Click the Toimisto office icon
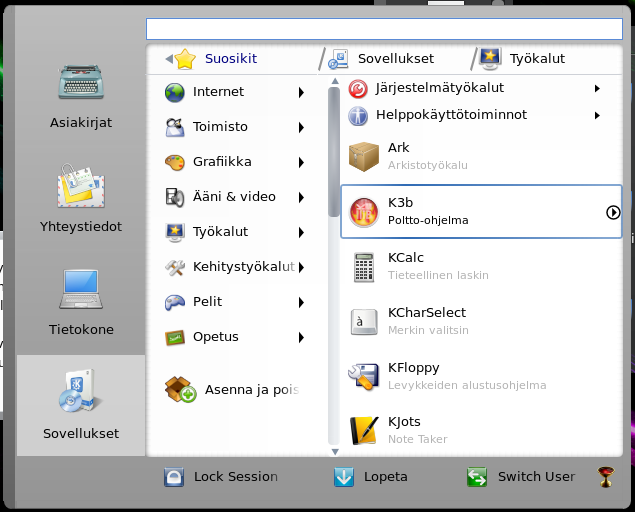635x512 pixels. pos(175,127)
